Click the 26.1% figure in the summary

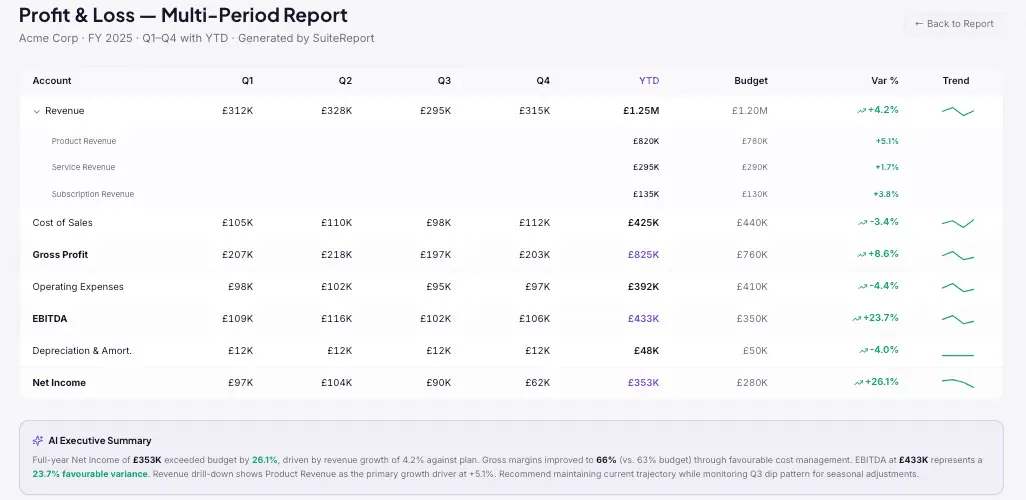pos(264,461)
